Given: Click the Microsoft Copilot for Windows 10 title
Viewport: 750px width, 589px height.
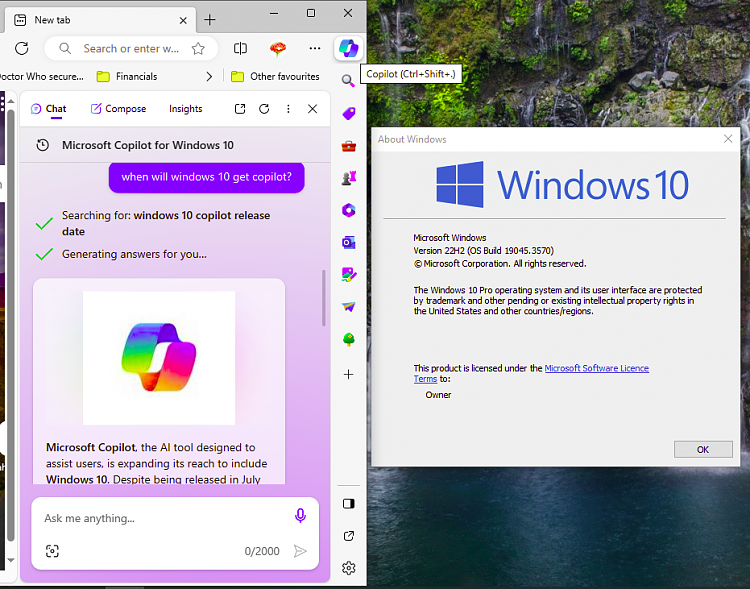Looking at the screenshot, I should click(148, 145).
